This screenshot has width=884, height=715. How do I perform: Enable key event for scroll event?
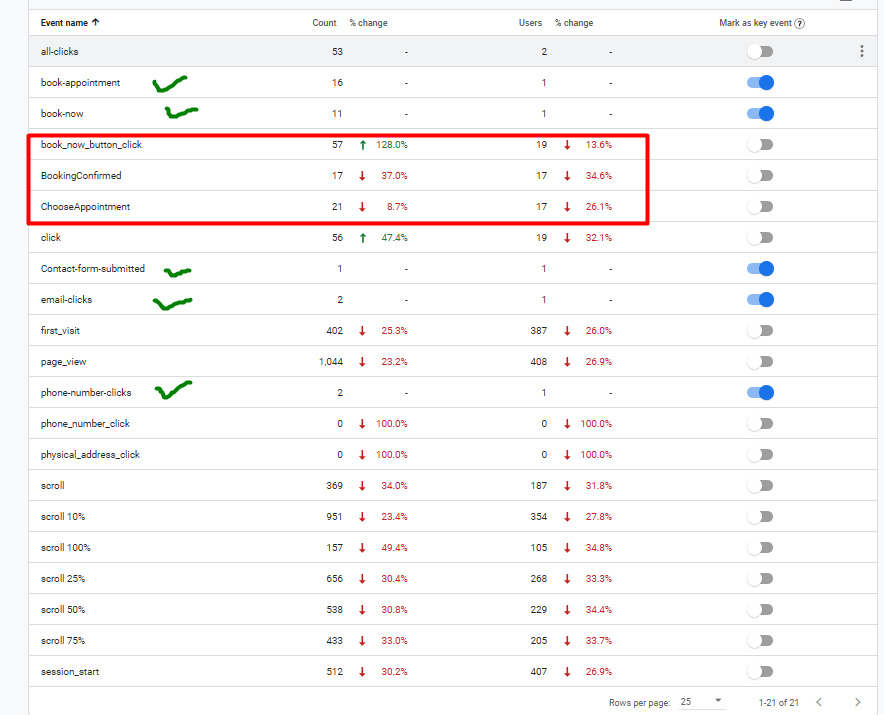(760, 486)
